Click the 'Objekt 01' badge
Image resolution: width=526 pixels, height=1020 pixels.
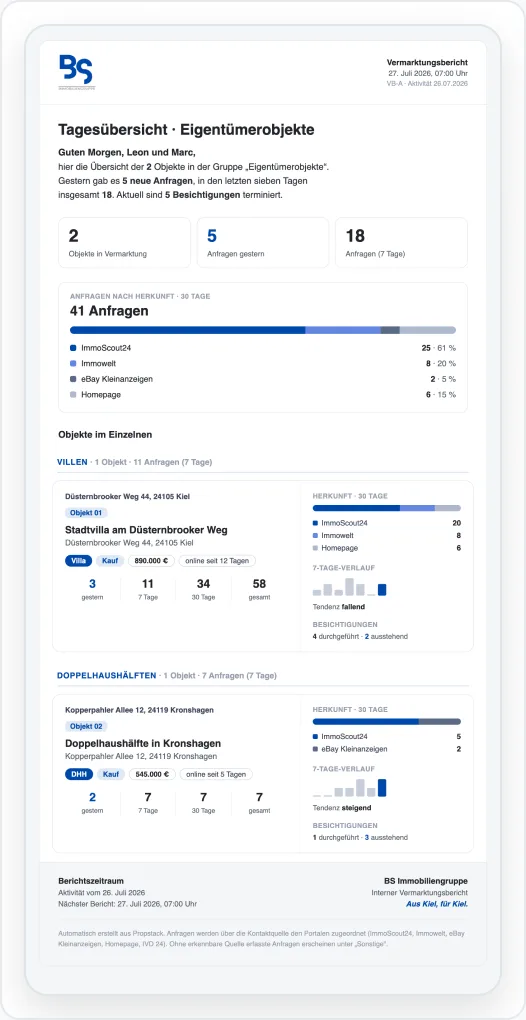(x=86, y=513)
